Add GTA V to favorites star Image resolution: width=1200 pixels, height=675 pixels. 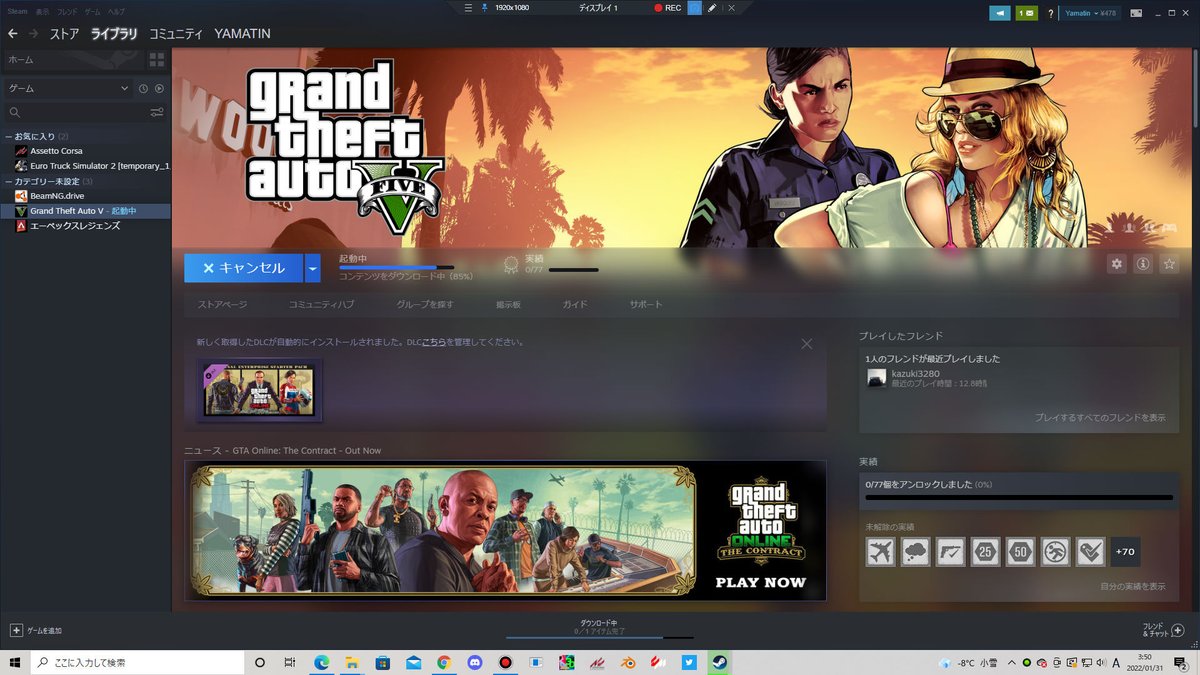1169,264
